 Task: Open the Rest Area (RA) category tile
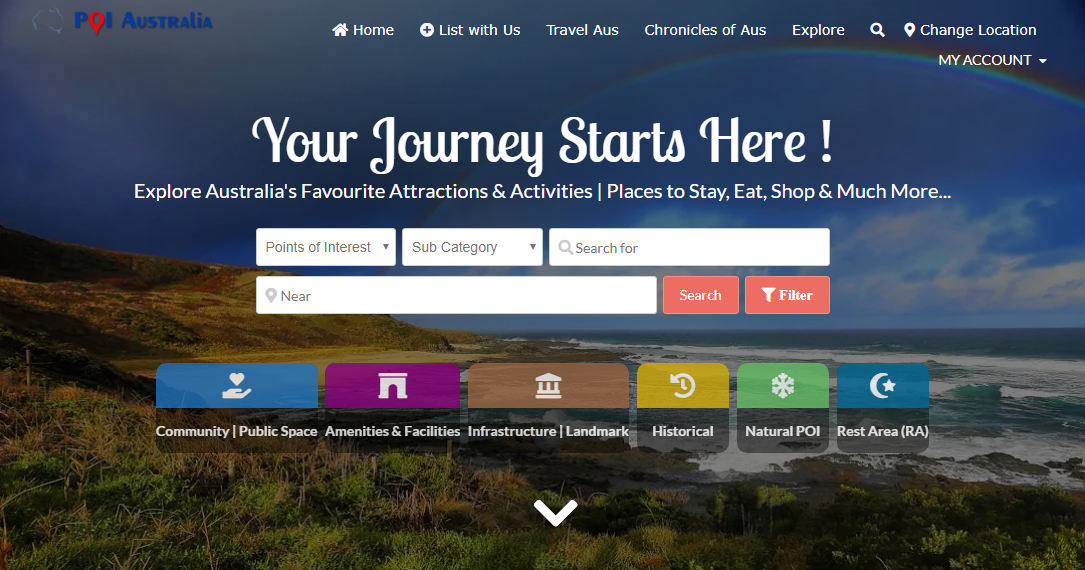coord(882,407)
